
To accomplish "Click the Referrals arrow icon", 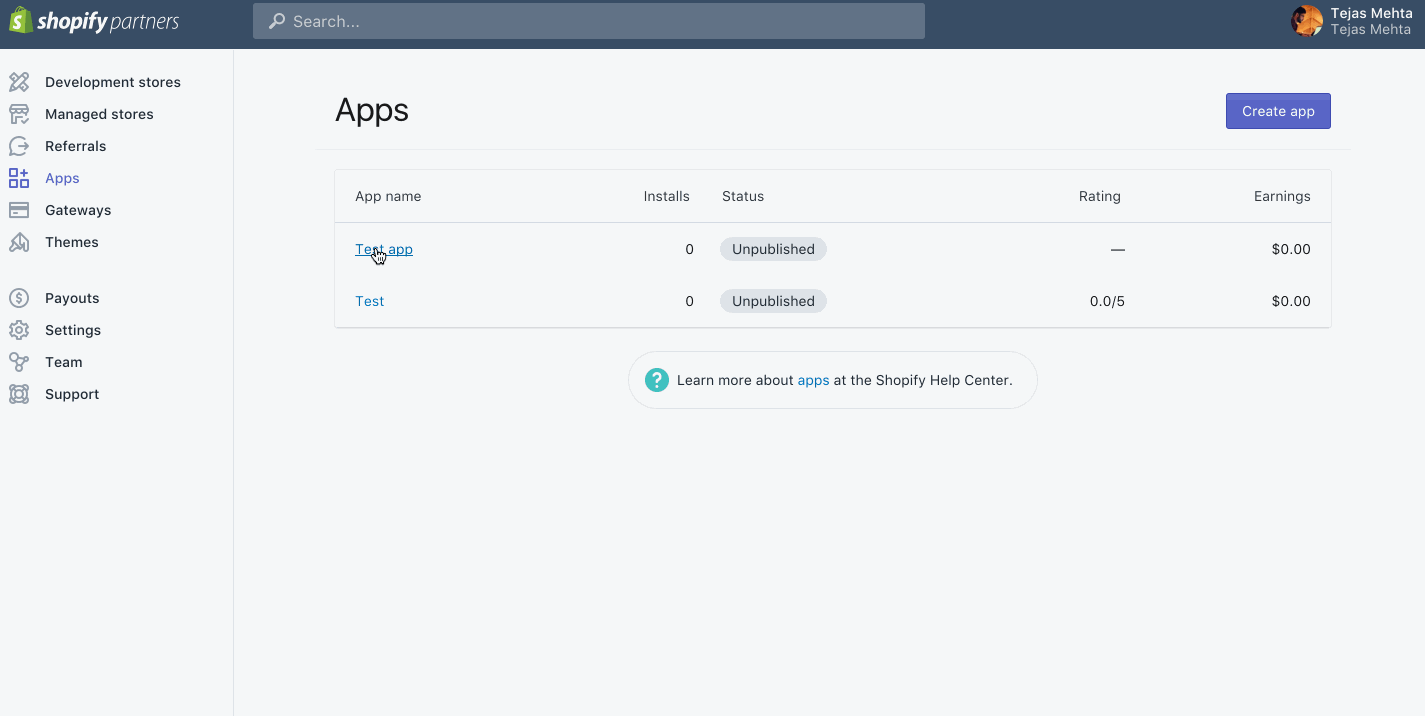I will click(19, 146).
